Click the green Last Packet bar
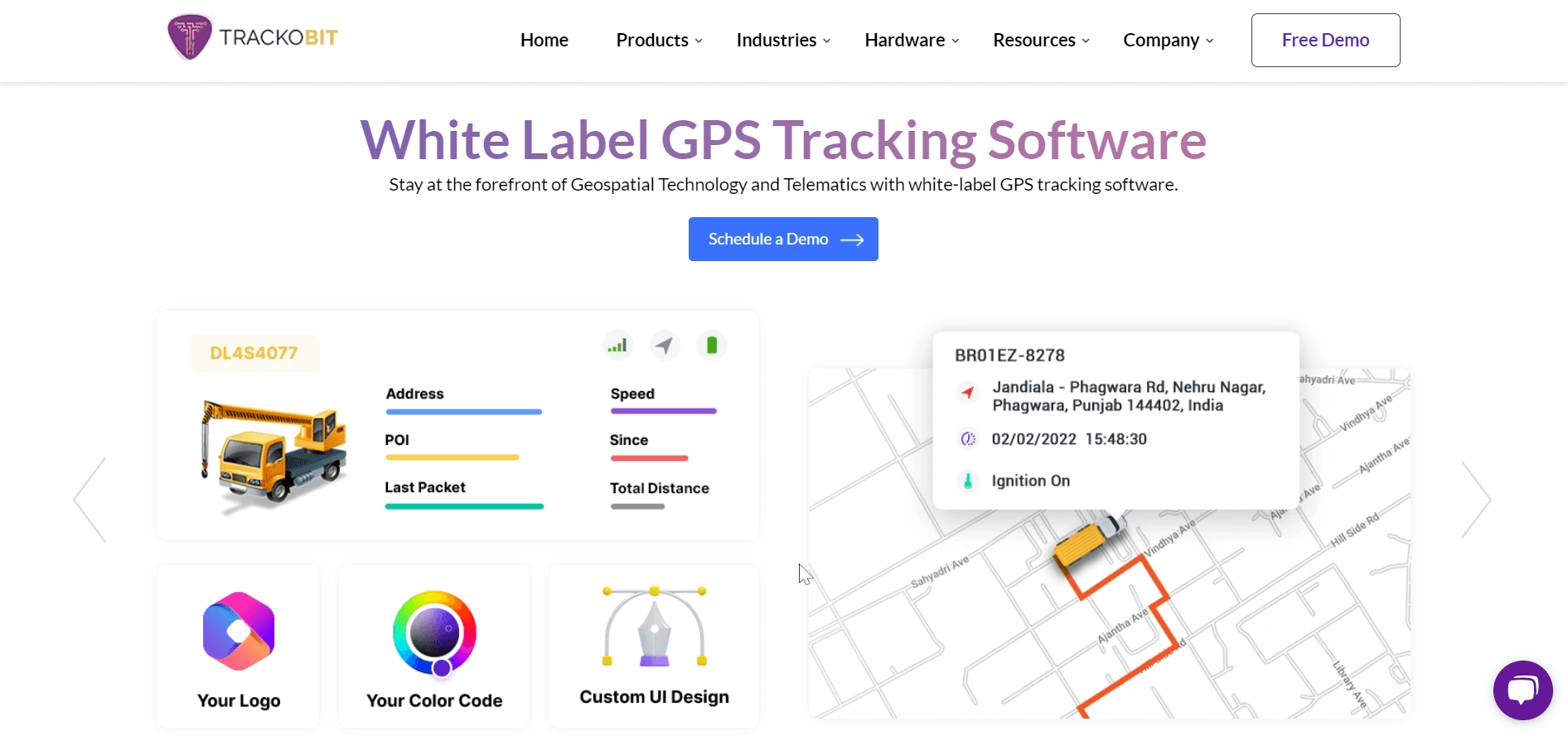This screenshot has width=1568, height=736. 464,506
